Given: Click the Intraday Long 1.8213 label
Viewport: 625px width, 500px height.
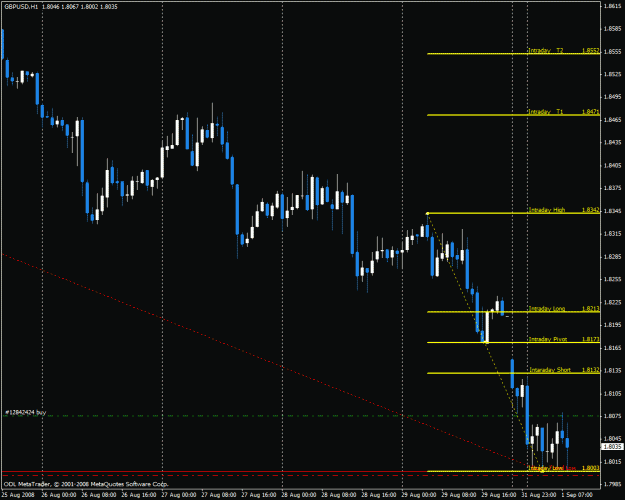Looking at the screenshot, I should coord(564,309).
